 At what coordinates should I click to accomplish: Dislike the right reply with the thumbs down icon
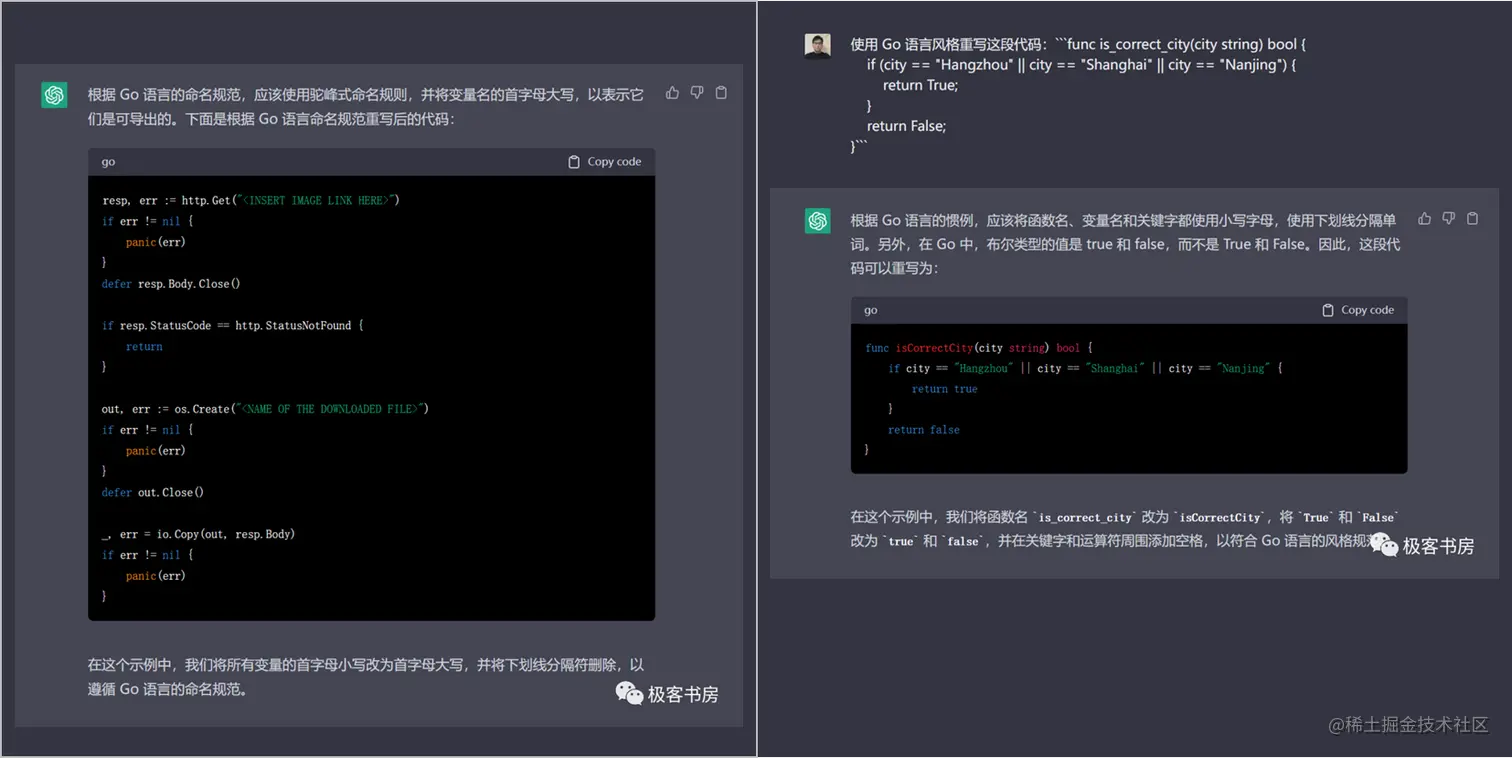click(1448, 218)
